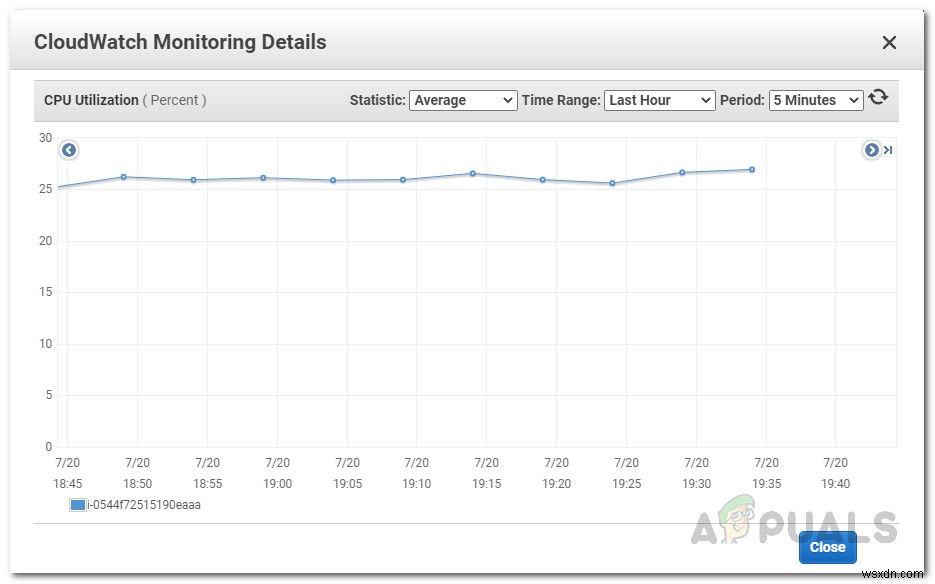Pan the chart later using right arrow
The height and width of the screenshot is (584, 935).
(872, 149)
